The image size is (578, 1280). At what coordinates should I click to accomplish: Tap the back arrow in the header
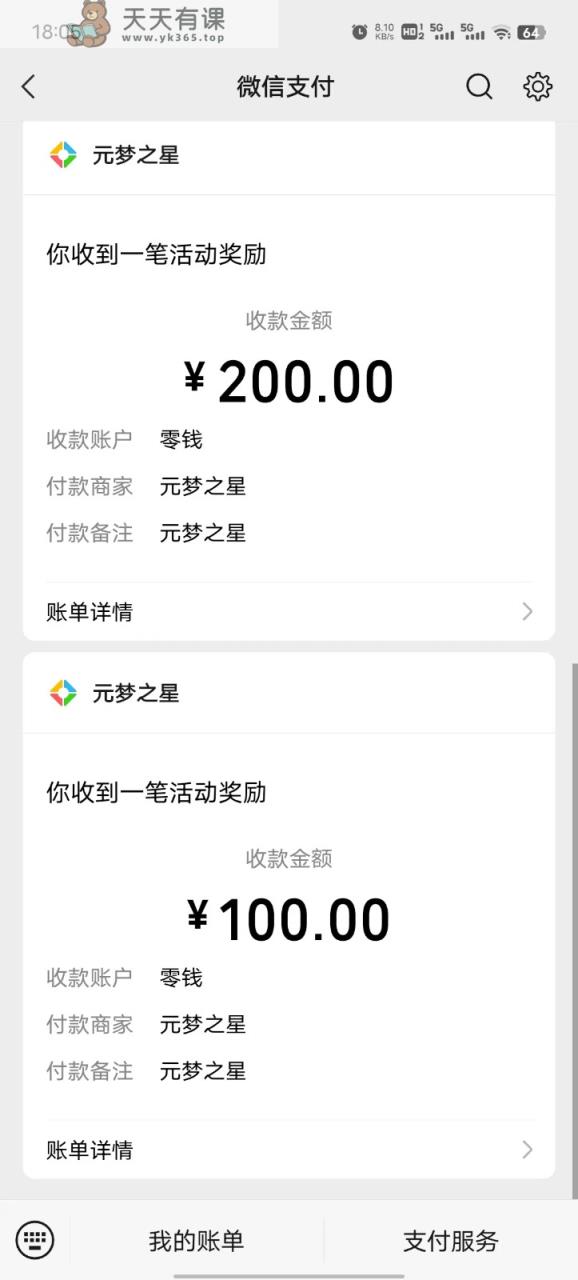click(x=28, y=87)
